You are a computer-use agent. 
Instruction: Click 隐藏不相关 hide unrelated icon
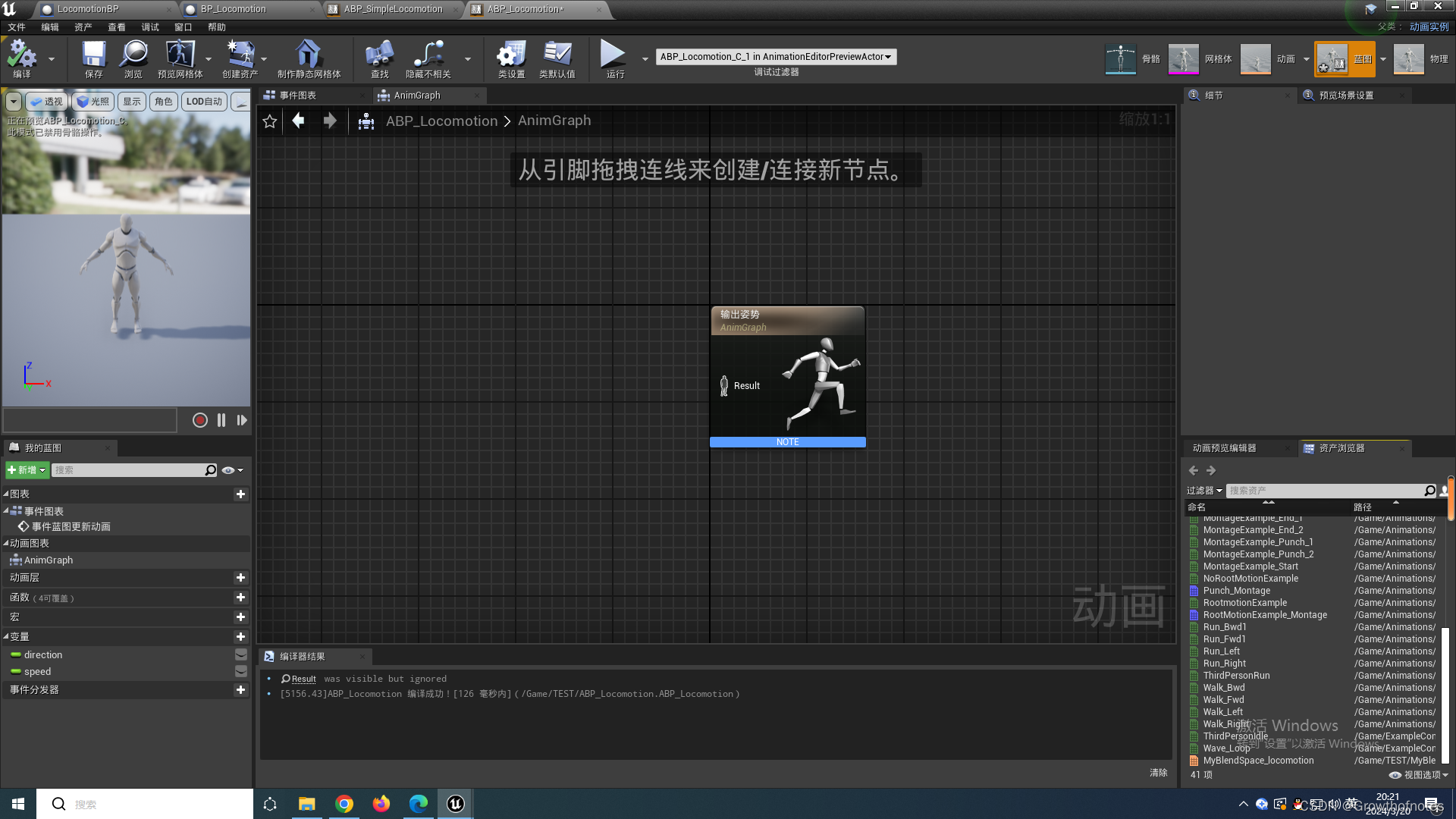tap(428, 58)
